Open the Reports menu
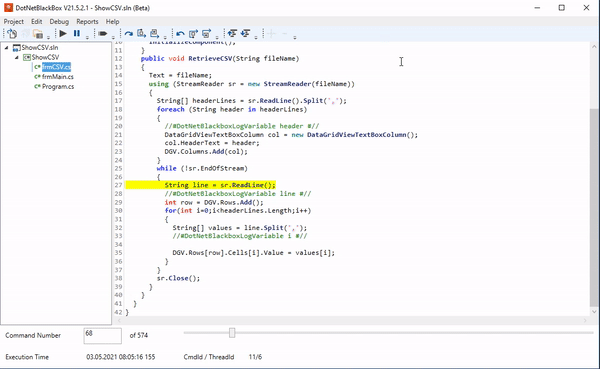Screen dimensions: 600x369 pos(87,21)
